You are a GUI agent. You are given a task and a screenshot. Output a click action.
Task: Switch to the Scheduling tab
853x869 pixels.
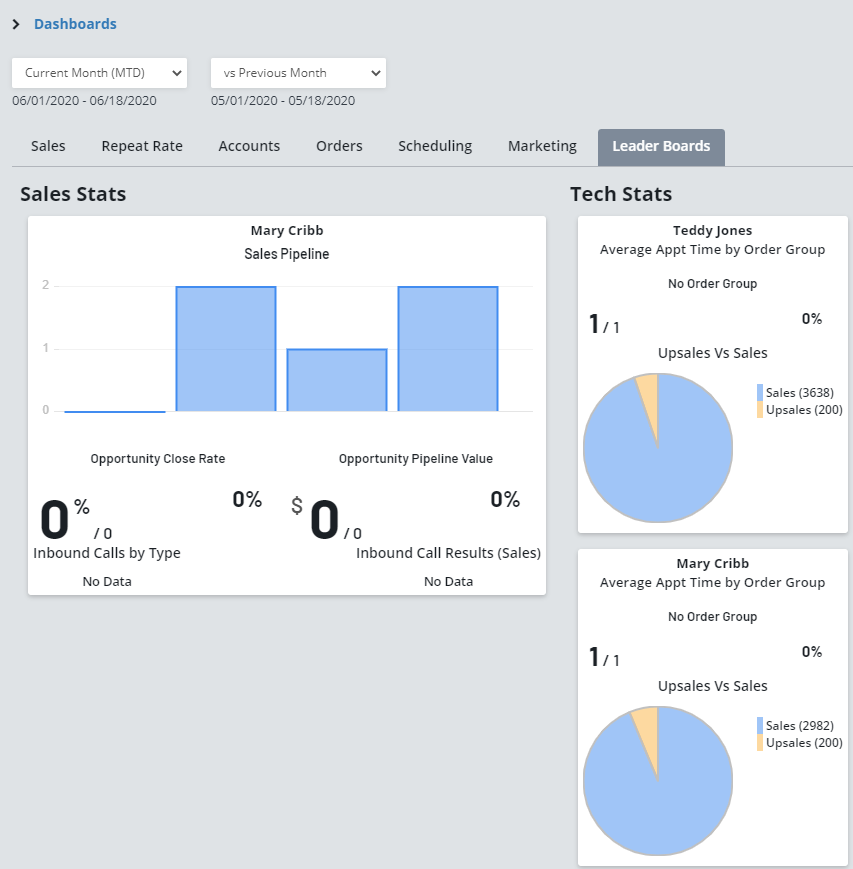435,146
